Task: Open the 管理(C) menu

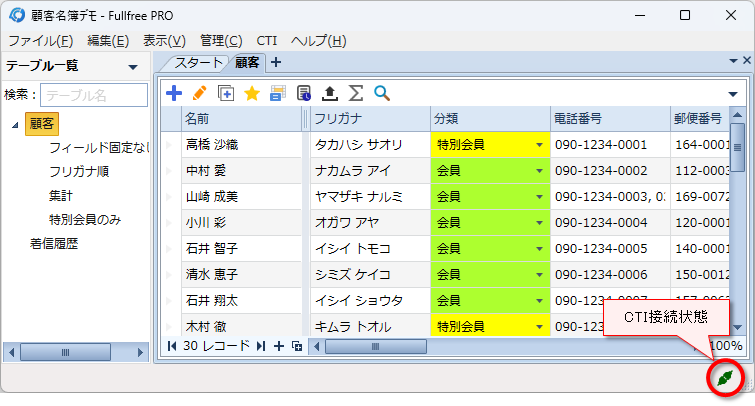Action: click(x=221, y=41)
